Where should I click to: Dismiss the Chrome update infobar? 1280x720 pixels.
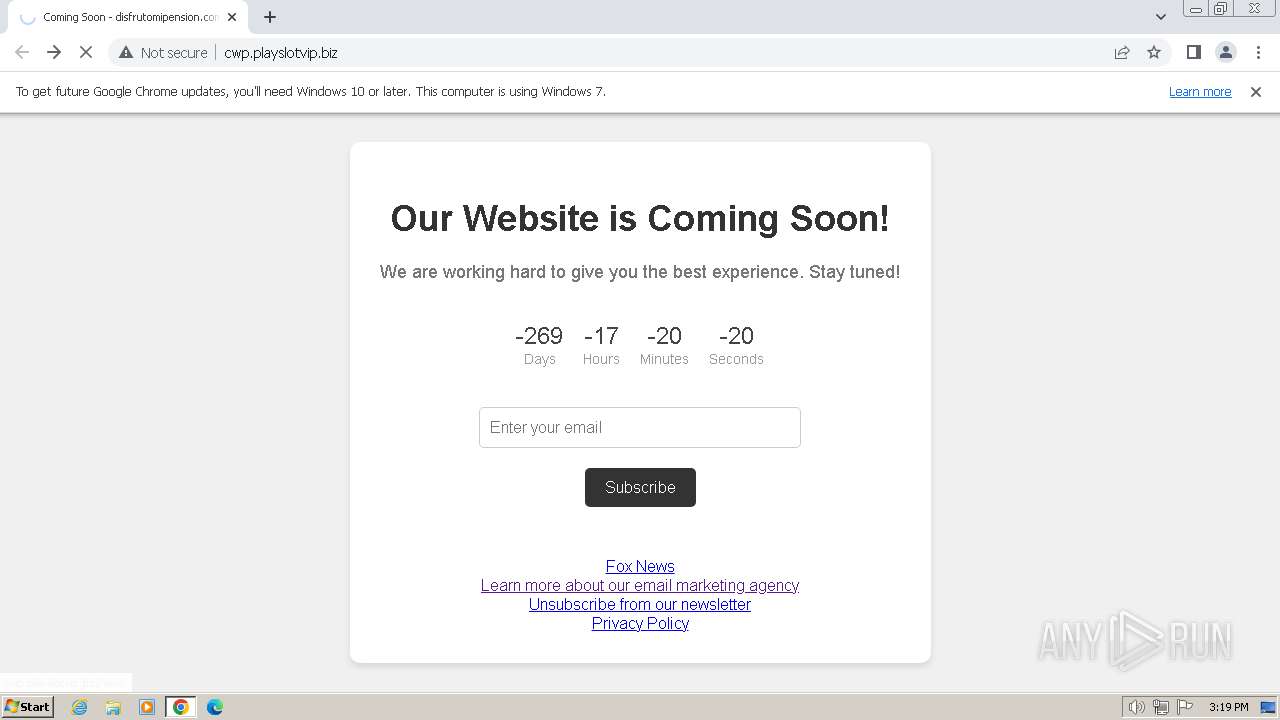click(x=1256, y=91)
